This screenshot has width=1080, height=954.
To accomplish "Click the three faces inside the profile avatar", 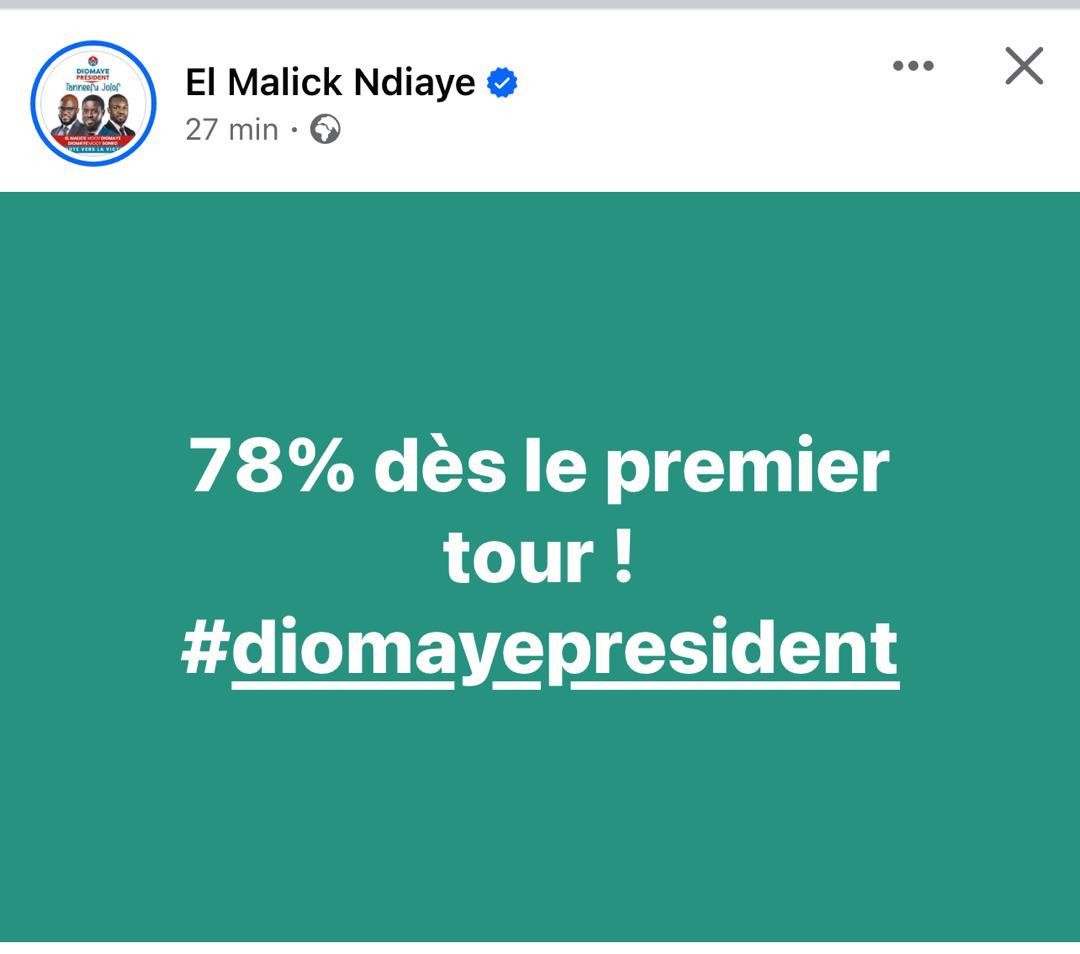I will 93,115.
